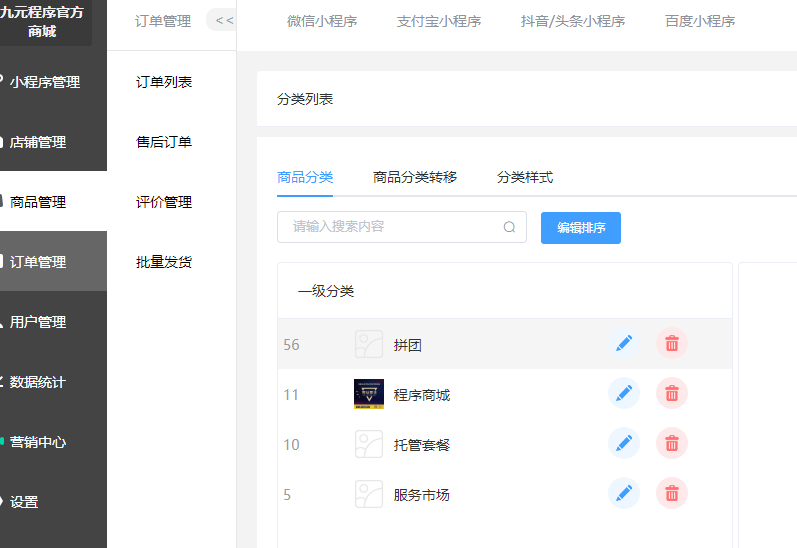Open 售后订单 in the submenu

click(x=164, y=142)
